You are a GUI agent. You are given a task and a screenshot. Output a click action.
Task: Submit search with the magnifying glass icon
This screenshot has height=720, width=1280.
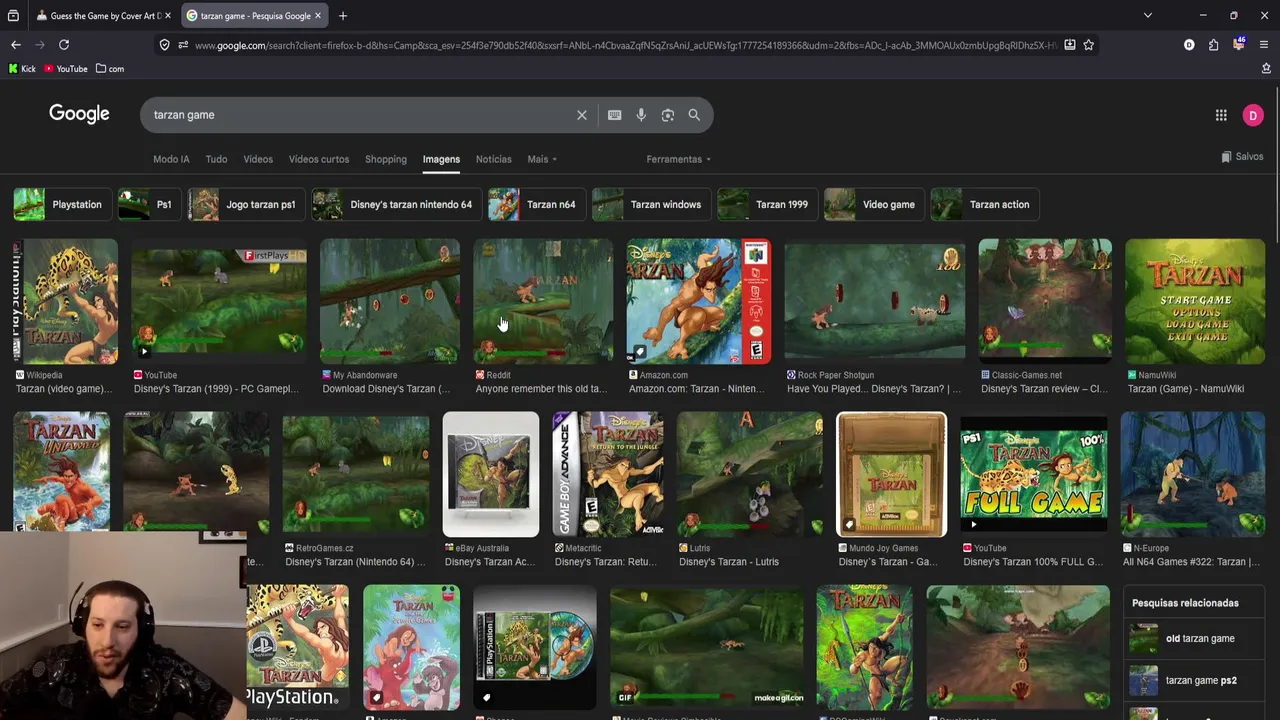click(694, 115)
